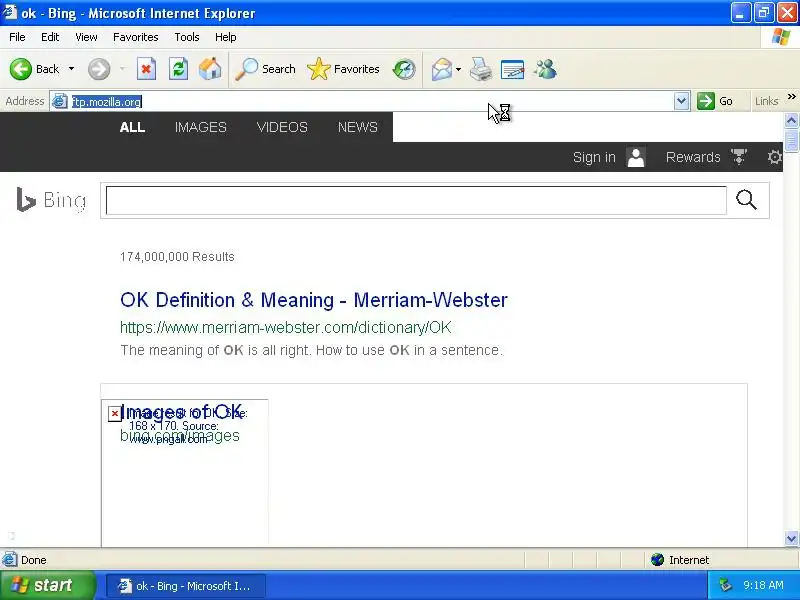Switch to the VIDEOS tab

pyautogui.click(x=282, y=127)
